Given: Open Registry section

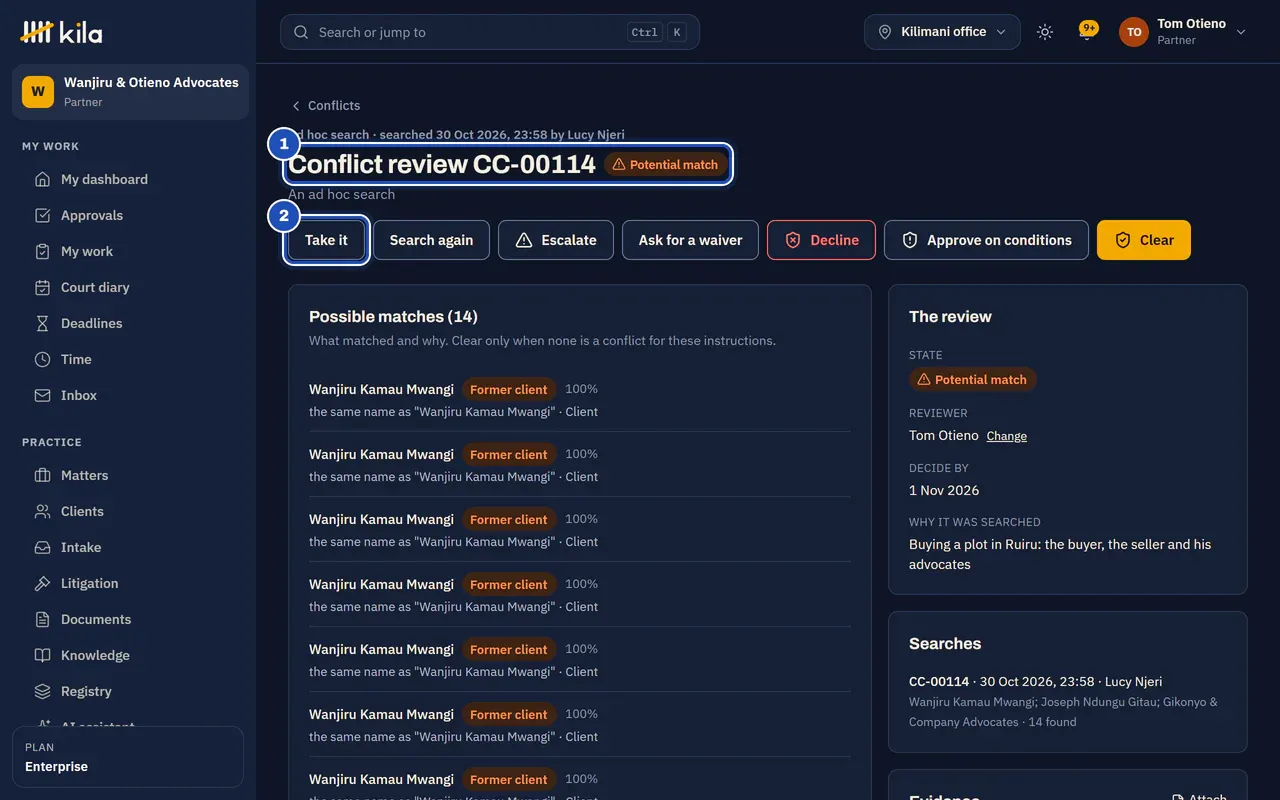Looking at the screenshot, I should point(128,691).
